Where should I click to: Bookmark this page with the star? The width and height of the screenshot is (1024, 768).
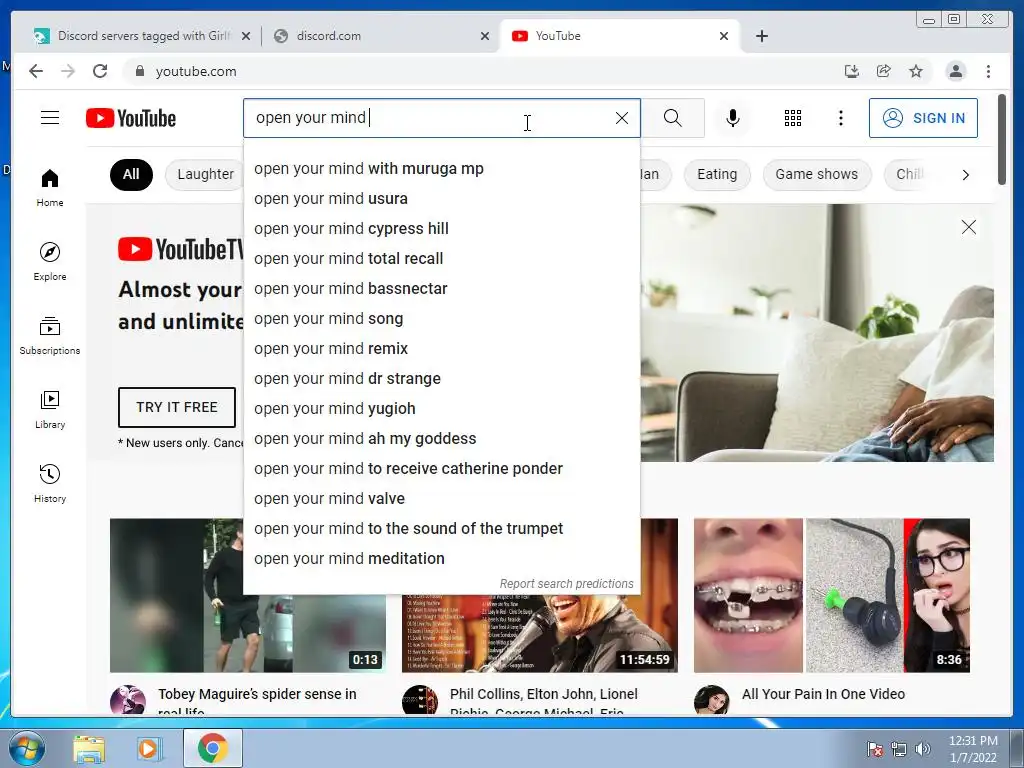pos(916,71)
